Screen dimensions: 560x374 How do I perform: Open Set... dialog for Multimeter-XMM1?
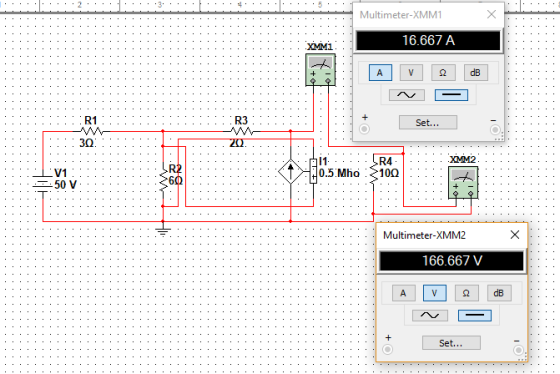428,123
